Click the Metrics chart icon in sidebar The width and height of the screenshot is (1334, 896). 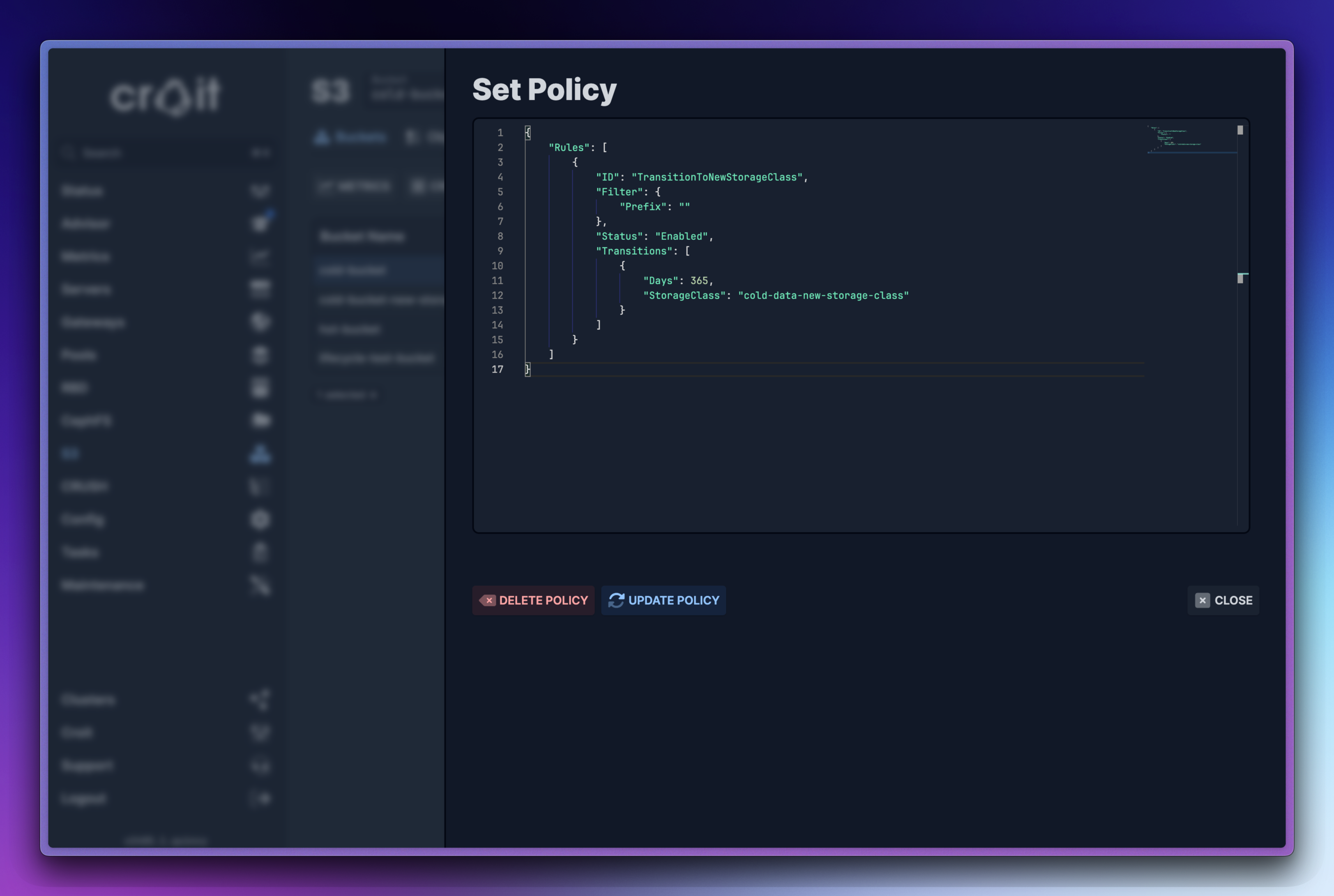[260, 256]
